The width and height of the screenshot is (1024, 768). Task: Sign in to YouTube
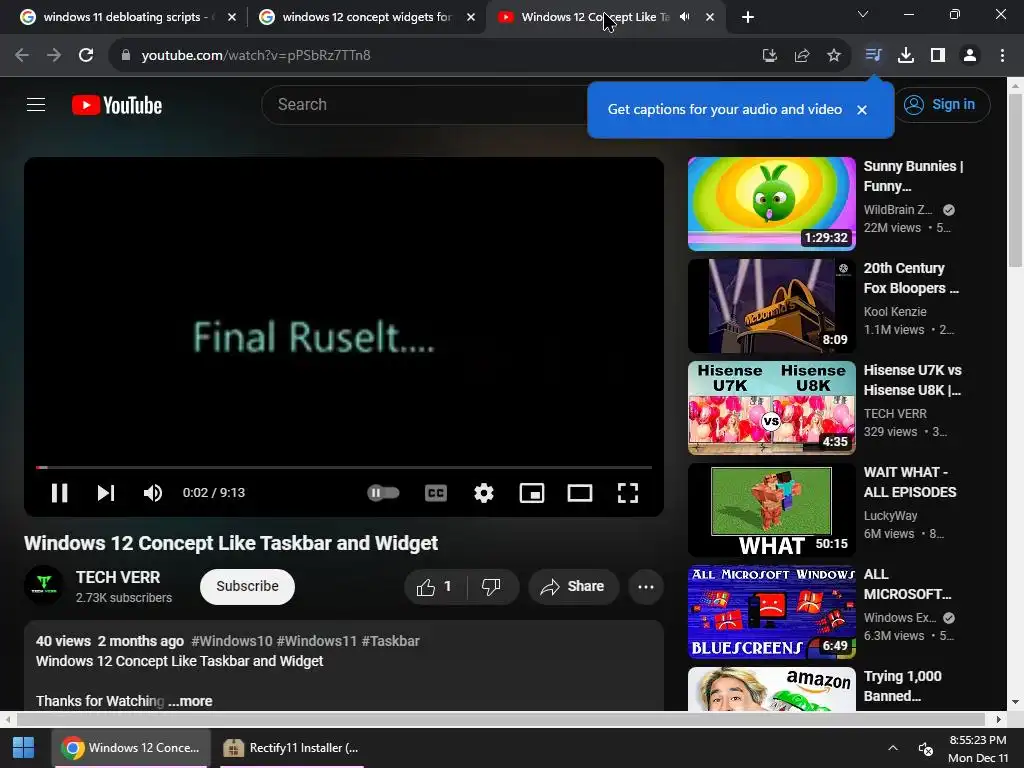tap(941, 104)
